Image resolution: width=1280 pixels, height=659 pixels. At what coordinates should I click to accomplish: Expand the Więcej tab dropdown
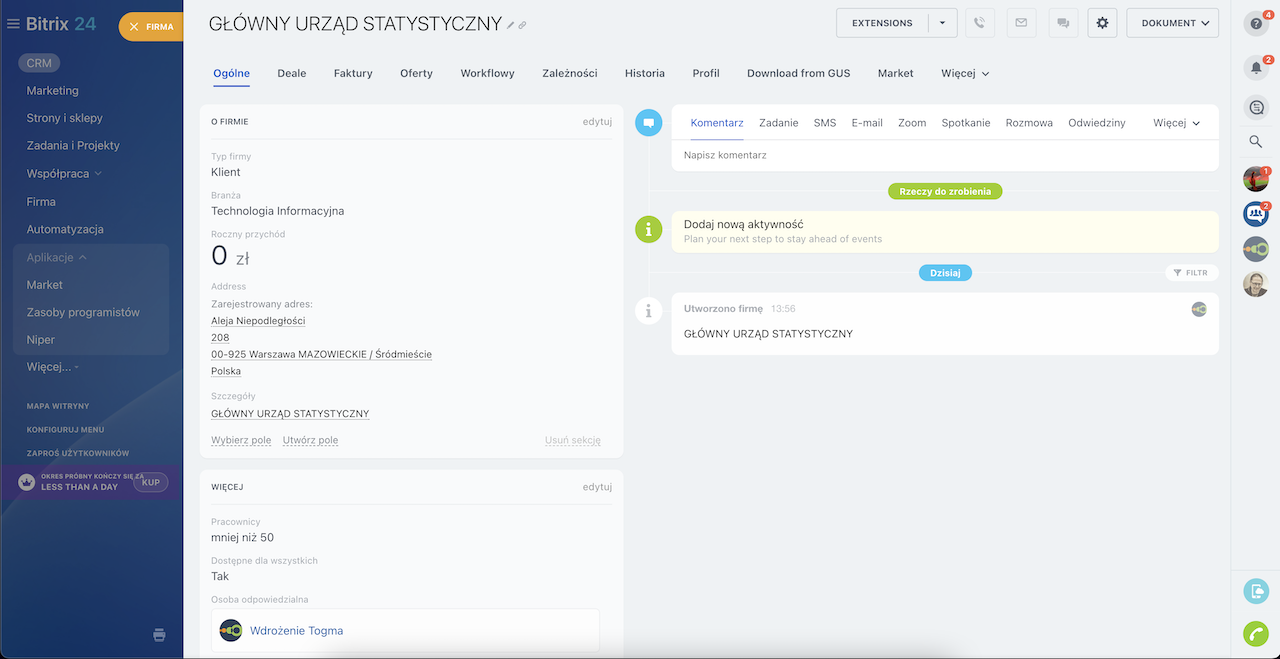[965, 73]
